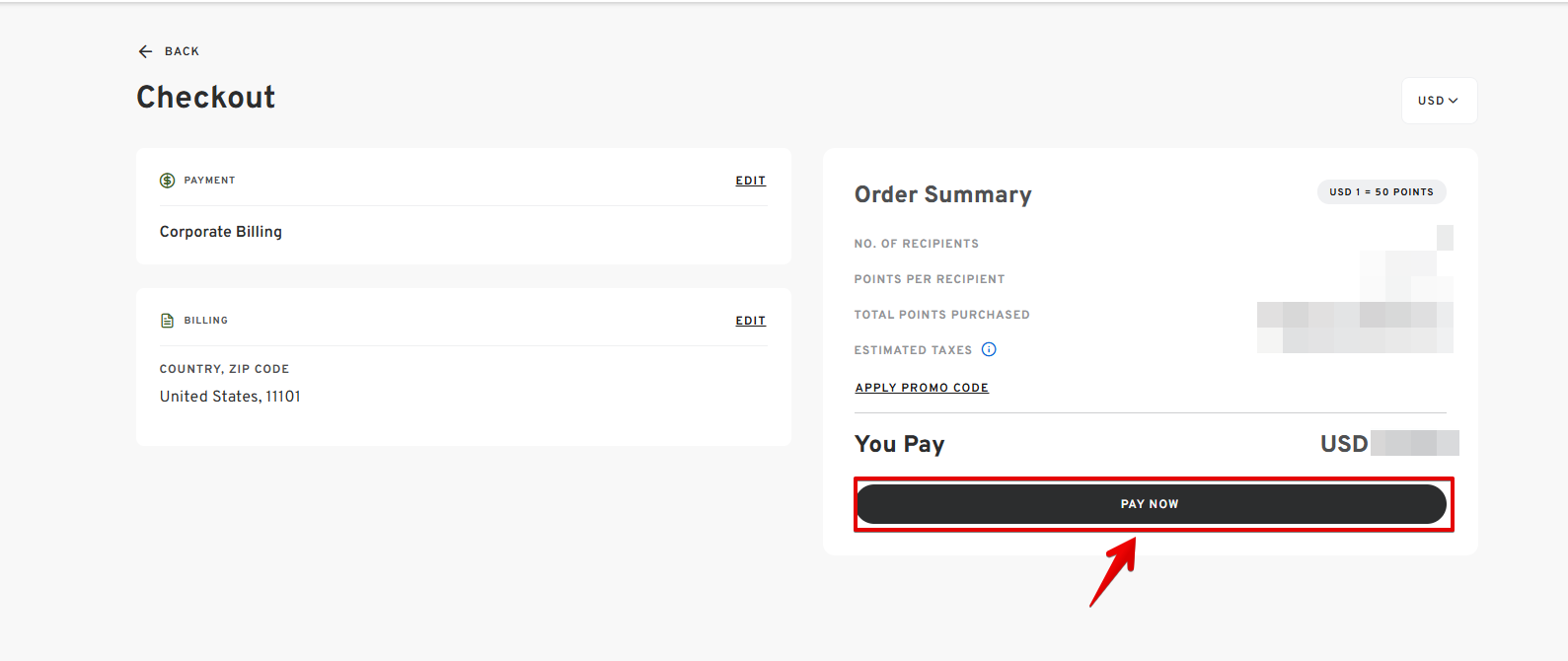Screen dimensions: 1568x661
Task: Click the Estimated Taxes info icon
Action: 989,349
